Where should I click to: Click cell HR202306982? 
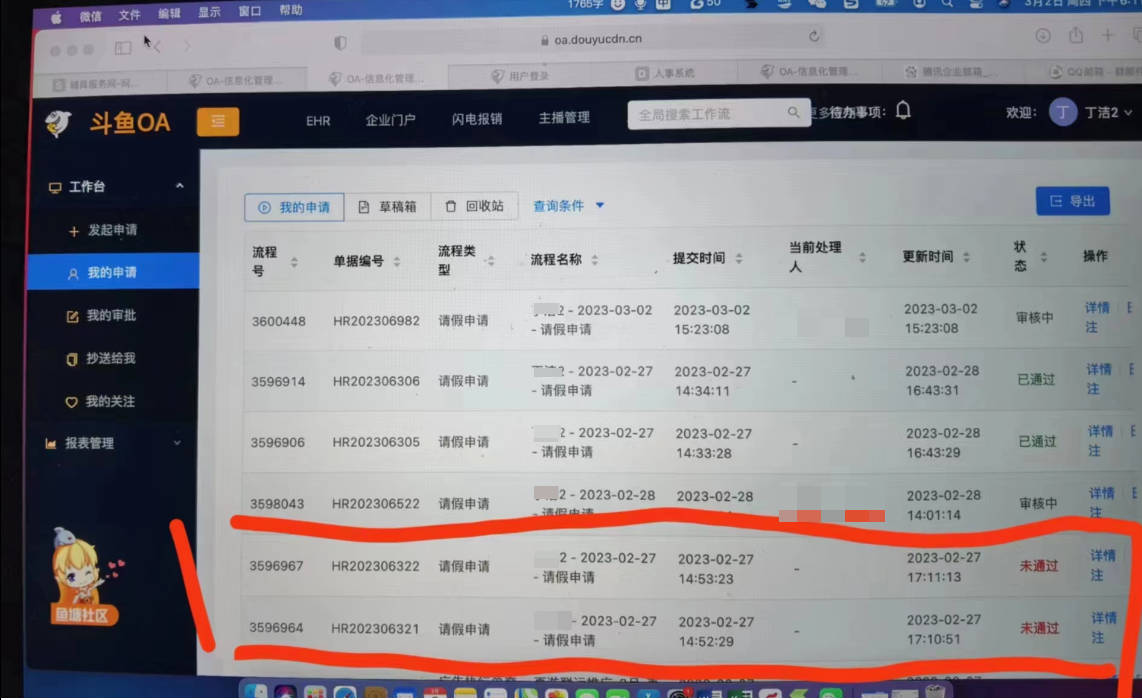click(376, 321)
